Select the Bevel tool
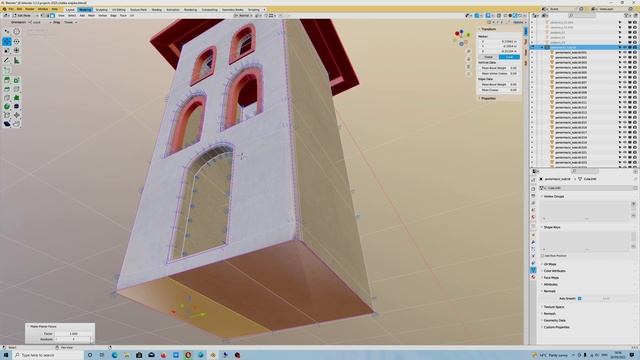This screenshot has height=360, width=640. click(x=7, y=89)
